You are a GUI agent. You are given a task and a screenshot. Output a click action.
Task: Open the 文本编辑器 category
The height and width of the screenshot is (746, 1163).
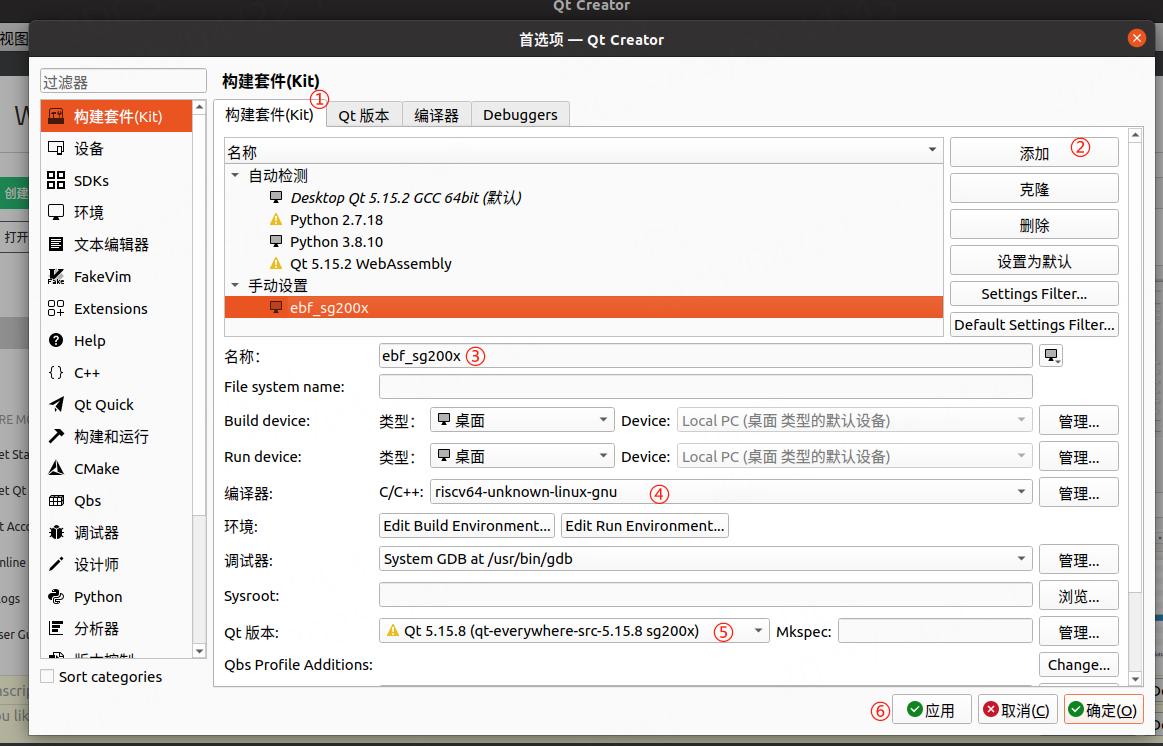(x=116, y=244)
